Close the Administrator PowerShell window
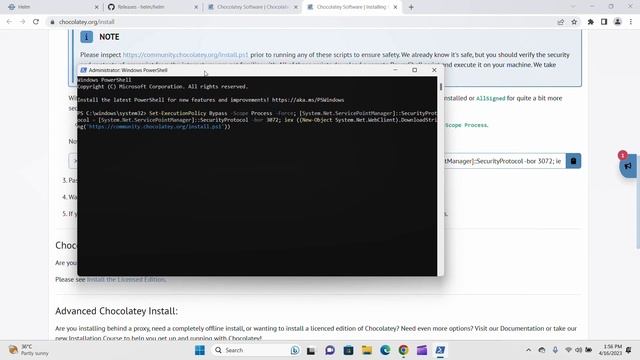This screenshot has width=640, height=360. [434, 70]
